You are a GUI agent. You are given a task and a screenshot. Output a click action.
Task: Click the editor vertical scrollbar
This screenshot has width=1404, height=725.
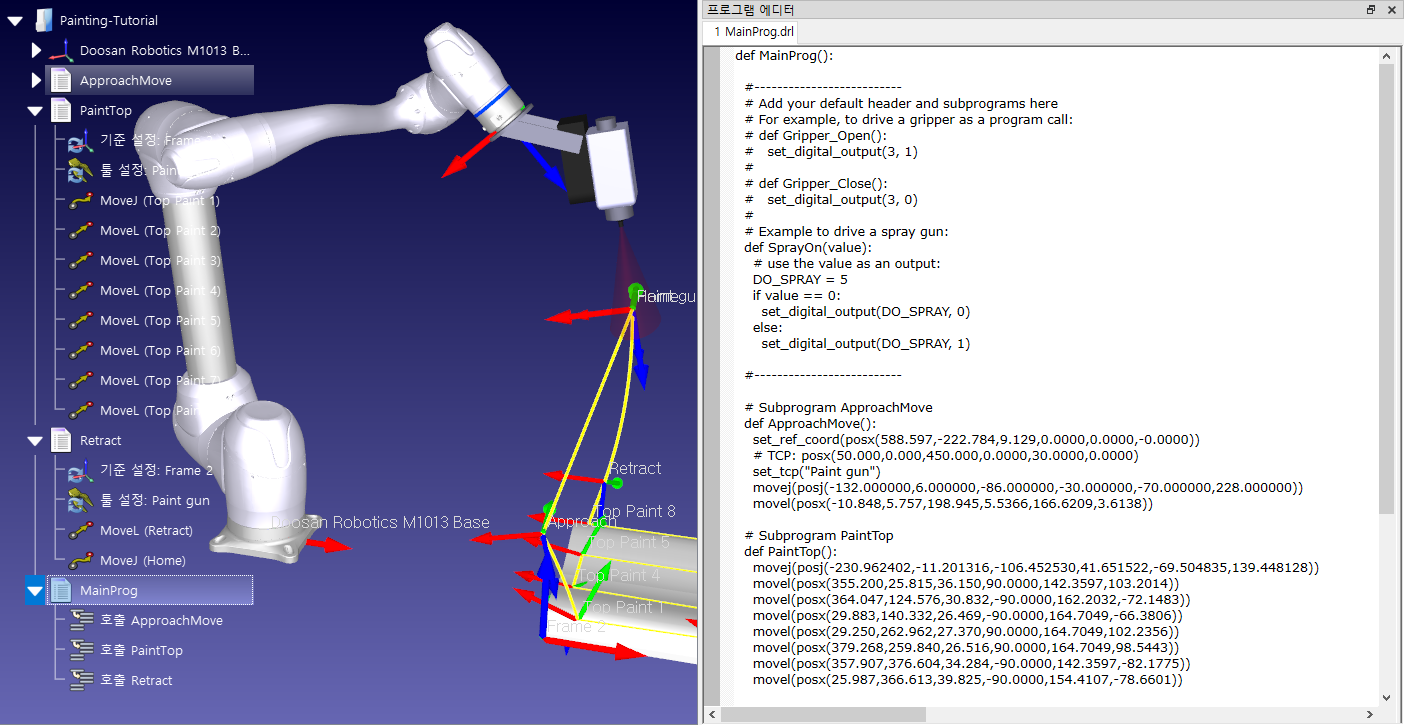tap(1385, 300)
